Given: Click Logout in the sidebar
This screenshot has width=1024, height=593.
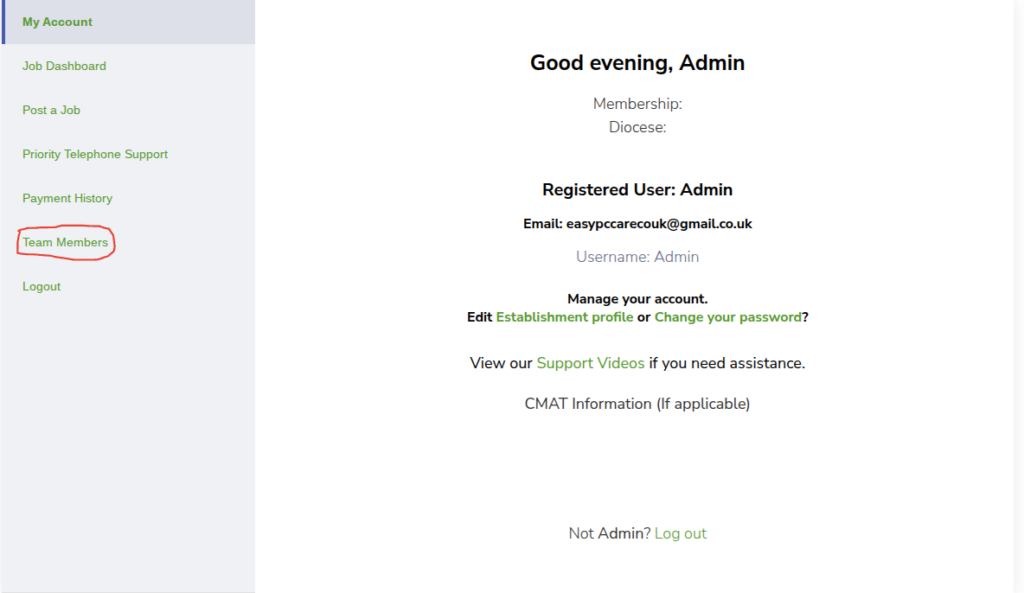Looking at the screenshot, I should [41, 287].
